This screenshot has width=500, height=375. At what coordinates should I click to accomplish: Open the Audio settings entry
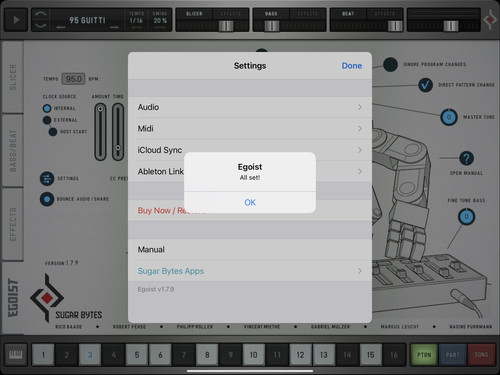coord(250,107)
